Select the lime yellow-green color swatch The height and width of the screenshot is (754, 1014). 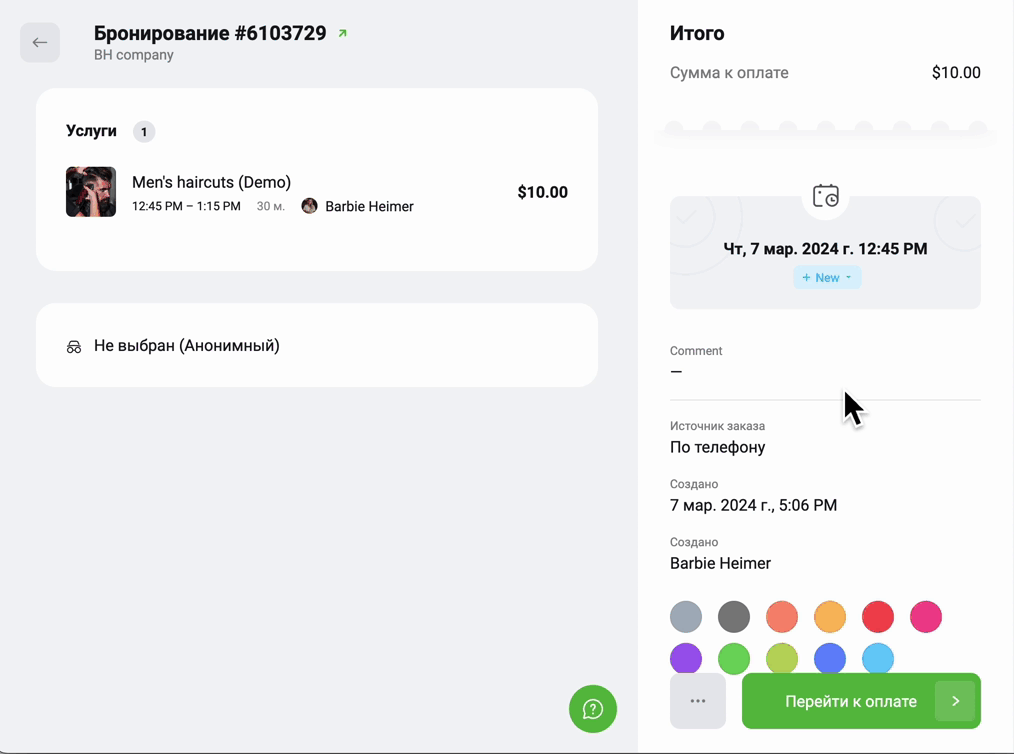tap(782, 658)
